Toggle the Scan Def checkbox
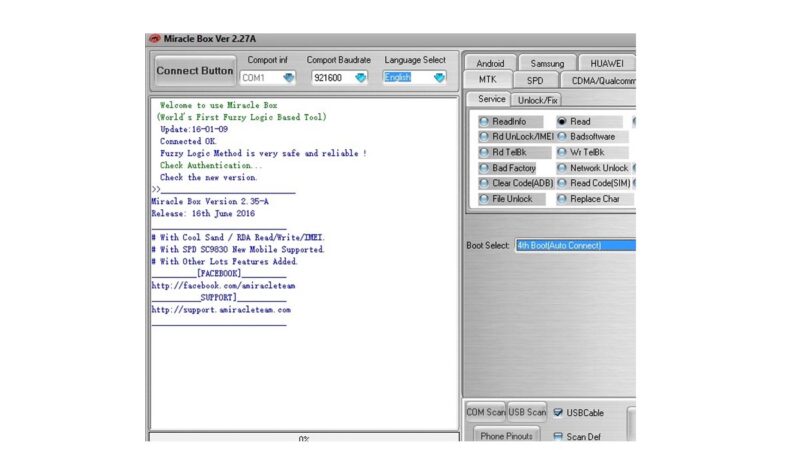 (558, 437)
